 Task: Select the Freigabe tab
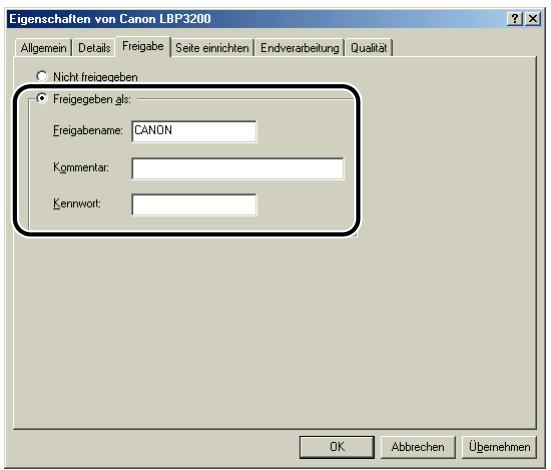pyautogui.click(x=143, y=46)
